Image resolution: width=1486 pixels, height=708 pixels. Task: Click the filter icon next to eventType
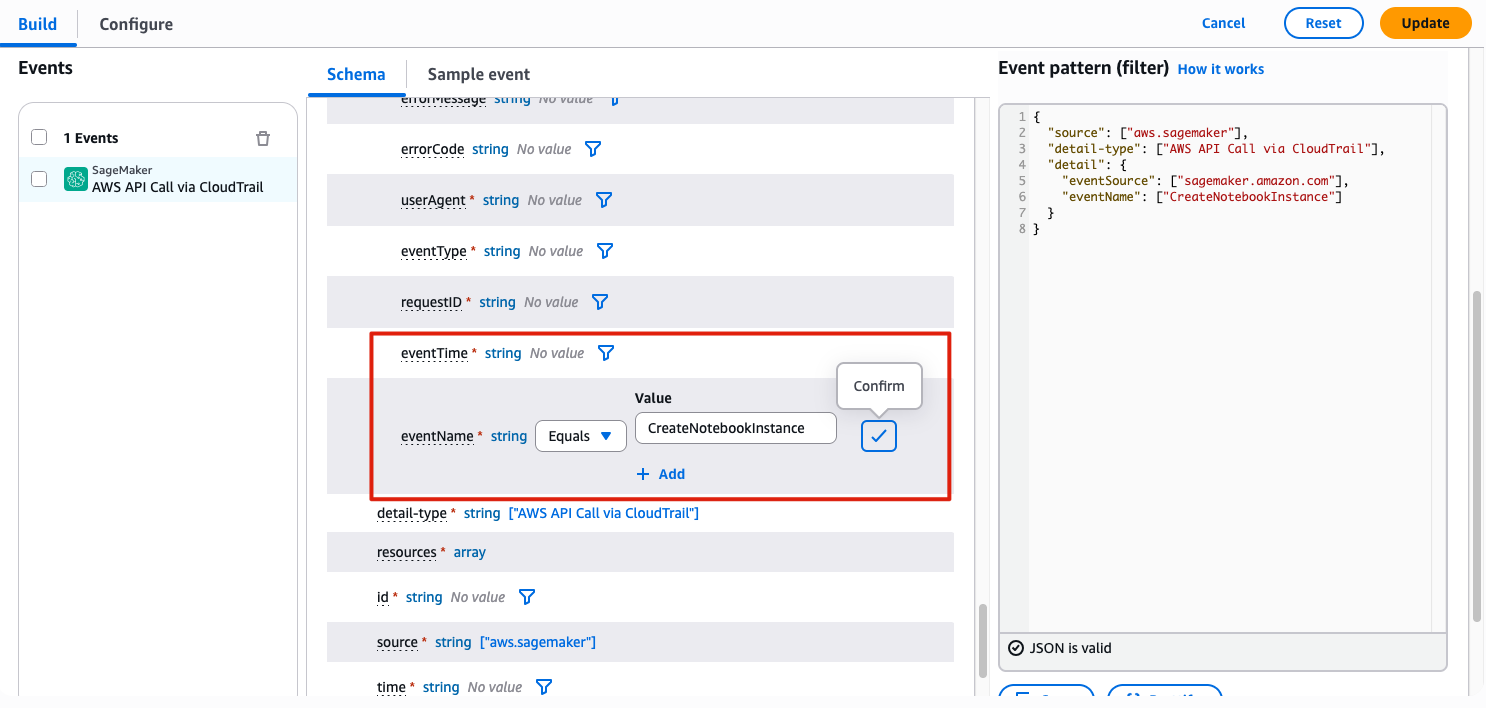[x=605, y=251]
